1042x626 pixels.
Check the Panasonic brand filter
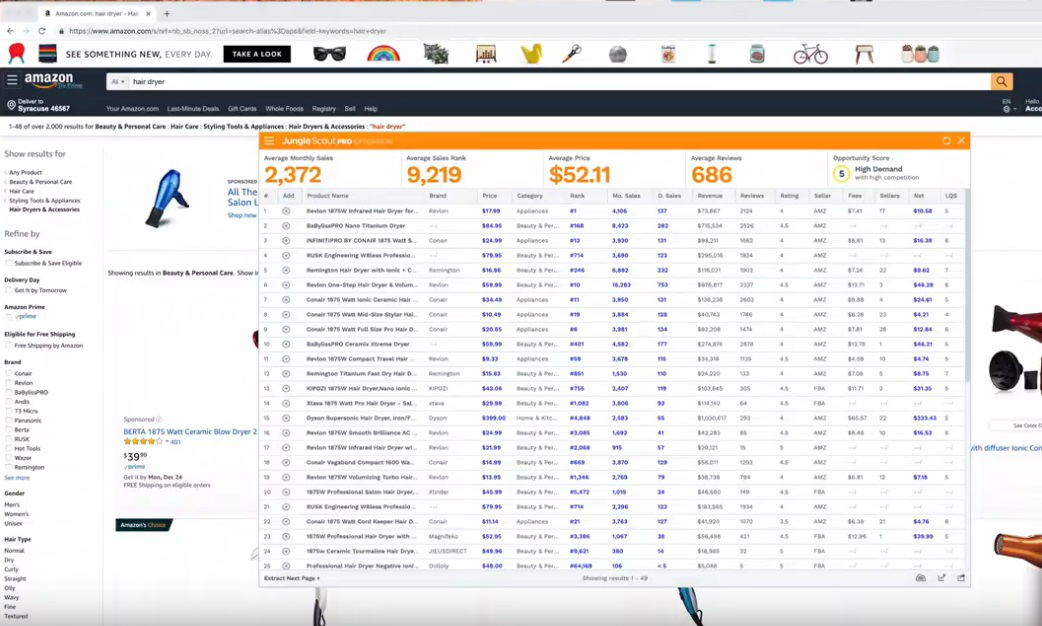[9, 420]
